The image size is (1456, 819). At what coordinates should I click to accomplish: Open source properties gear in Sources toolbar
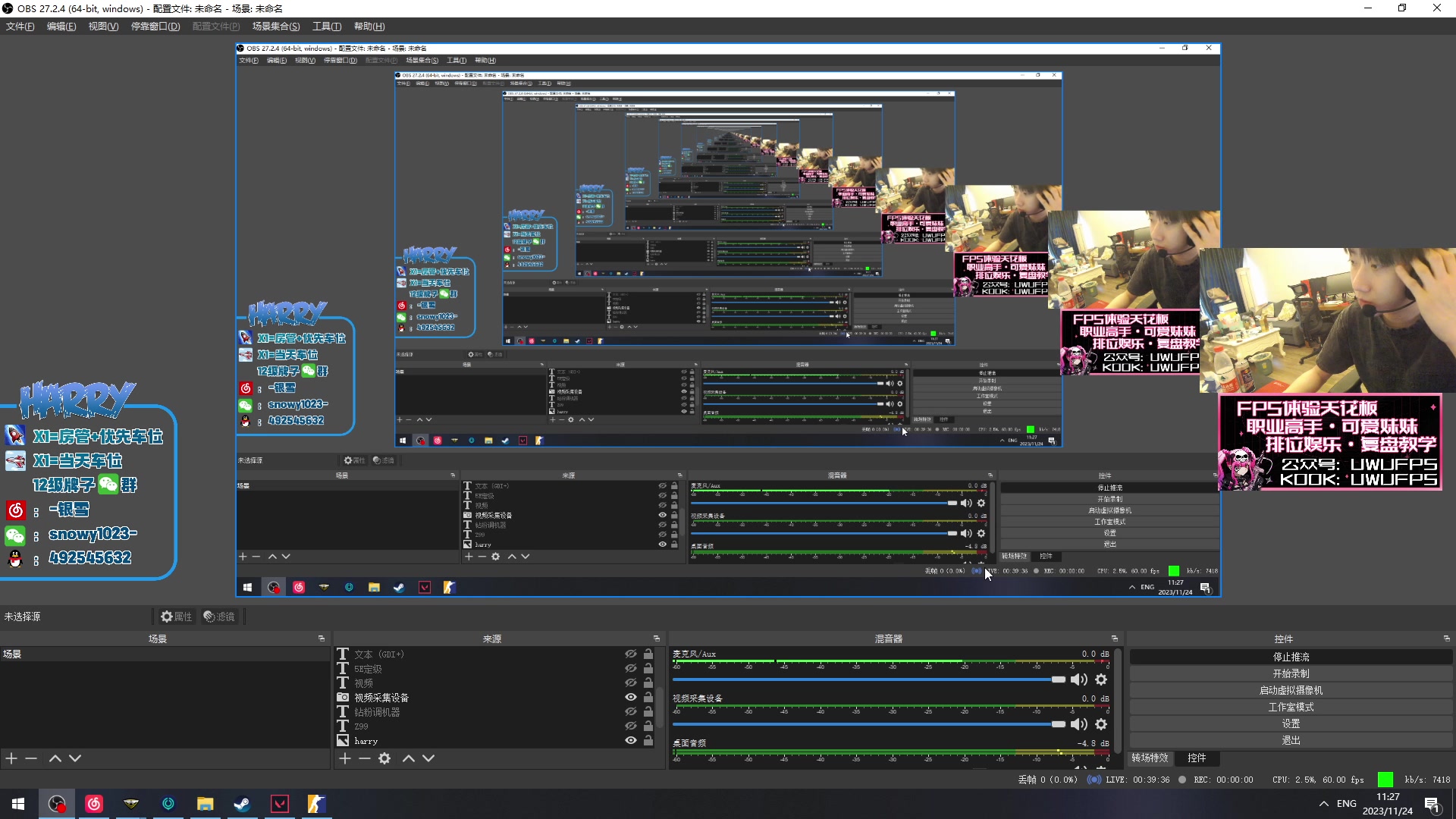(x=384, y=758)
